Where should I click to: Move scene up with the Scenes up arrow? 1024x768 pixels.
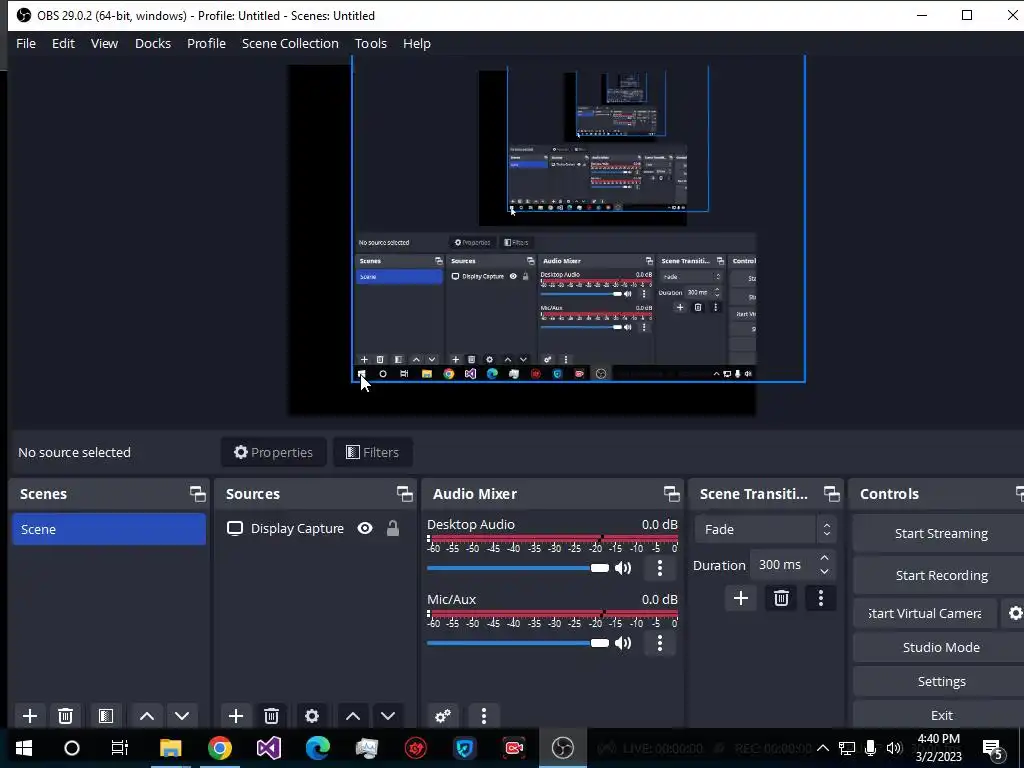click(147, 716)
